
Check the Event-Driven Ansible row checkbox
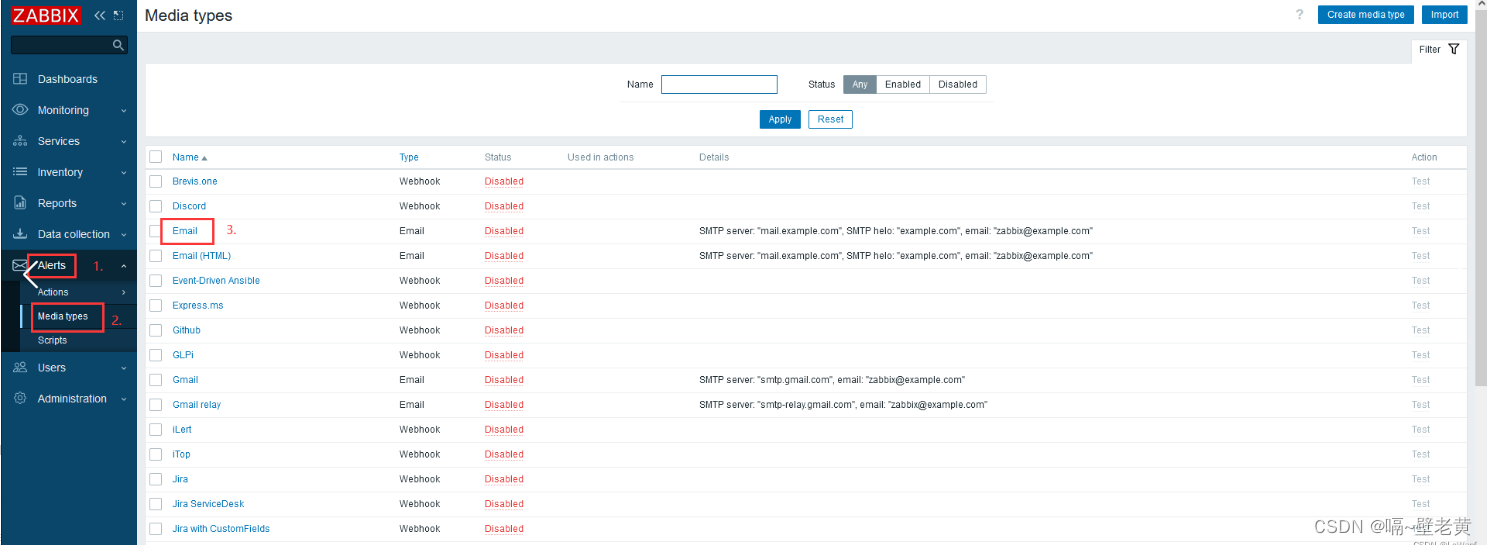point(155,281)
